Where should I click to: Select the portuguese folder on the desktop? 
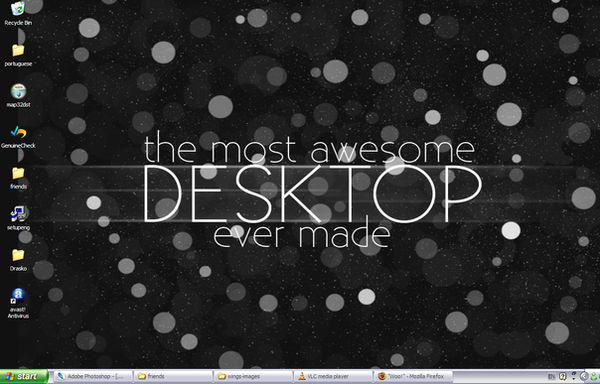[x=18, y=55]
